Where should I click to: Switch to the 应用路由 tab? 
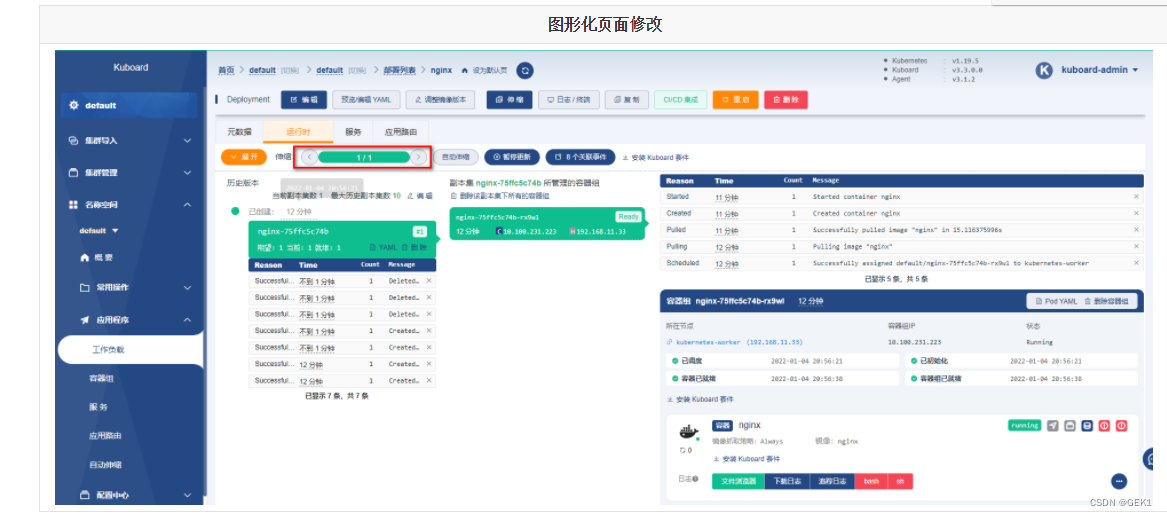click(x=398, y=132)
